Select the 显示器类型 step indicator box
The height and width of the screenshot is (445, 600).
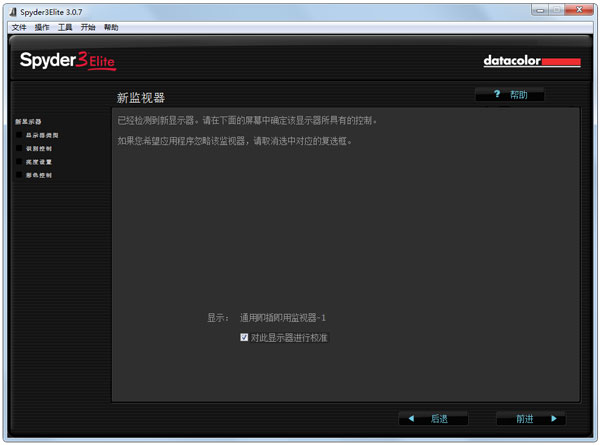pos(18,135)
